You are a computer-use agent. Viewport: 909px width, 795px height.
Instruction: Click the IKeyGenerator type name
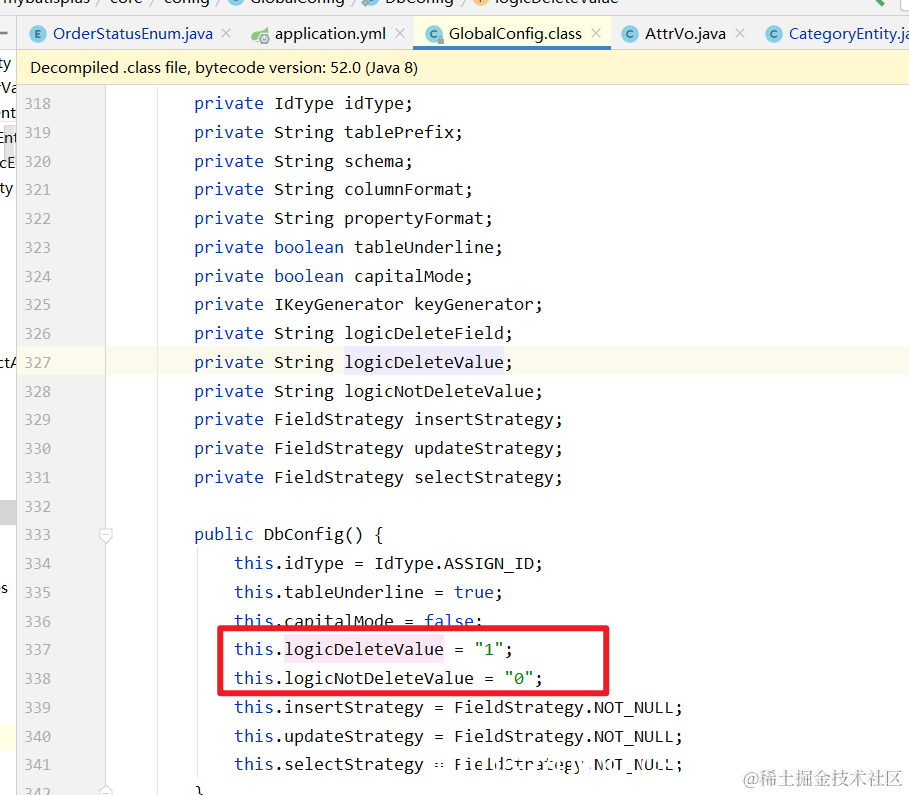[339, 304]
